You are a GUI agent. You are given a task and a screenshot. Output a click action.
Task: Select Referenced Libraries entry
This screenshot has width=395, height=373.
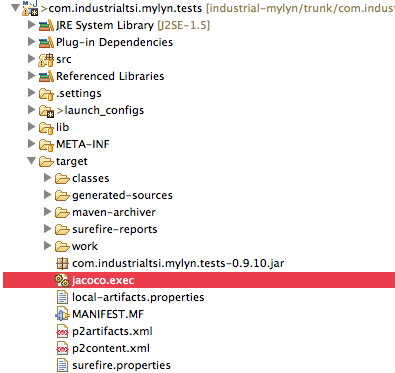tap(110, 76)
